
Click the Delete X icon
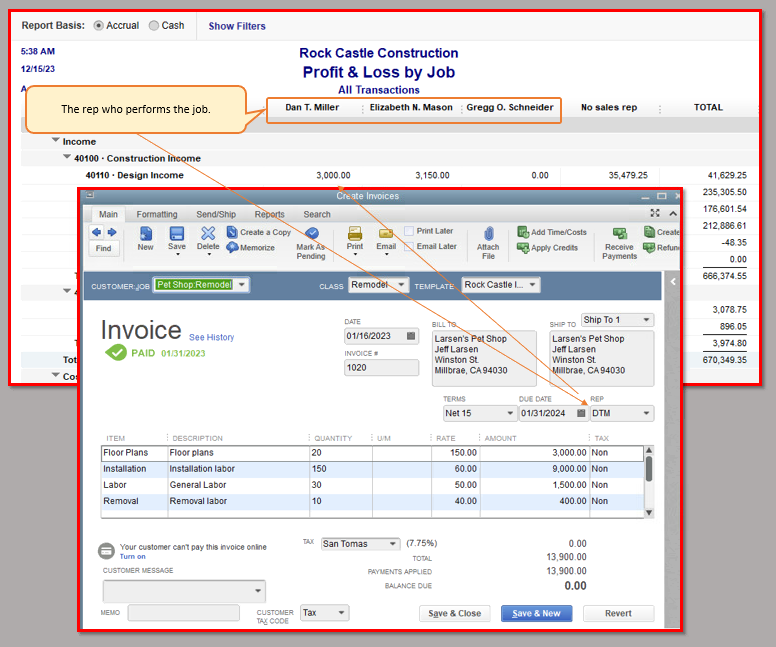208,233
